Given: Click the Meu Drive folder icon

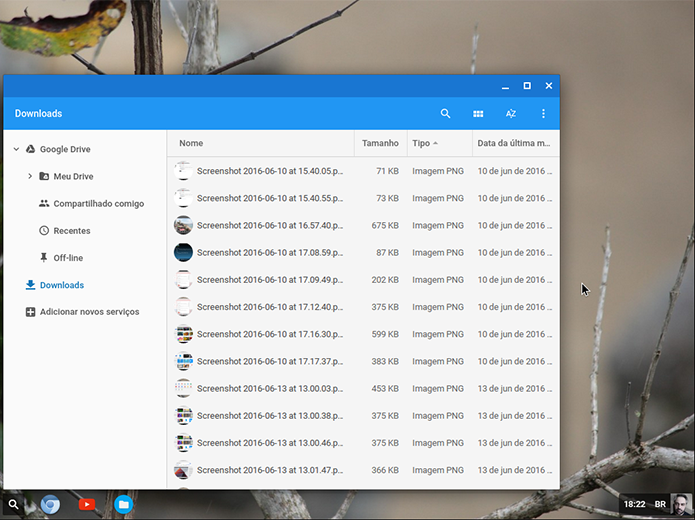Looking at the screenshot, I should 44,176.
